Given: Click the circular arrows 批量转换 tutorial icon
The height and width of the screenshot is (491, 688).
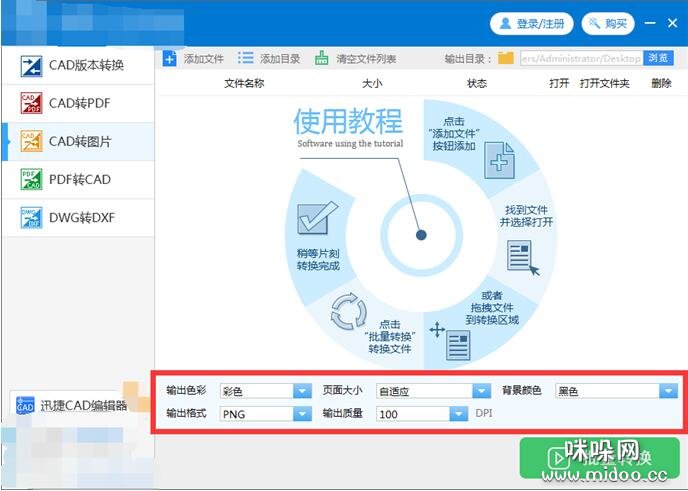Looking at the screenshot, I should [349, 312].
